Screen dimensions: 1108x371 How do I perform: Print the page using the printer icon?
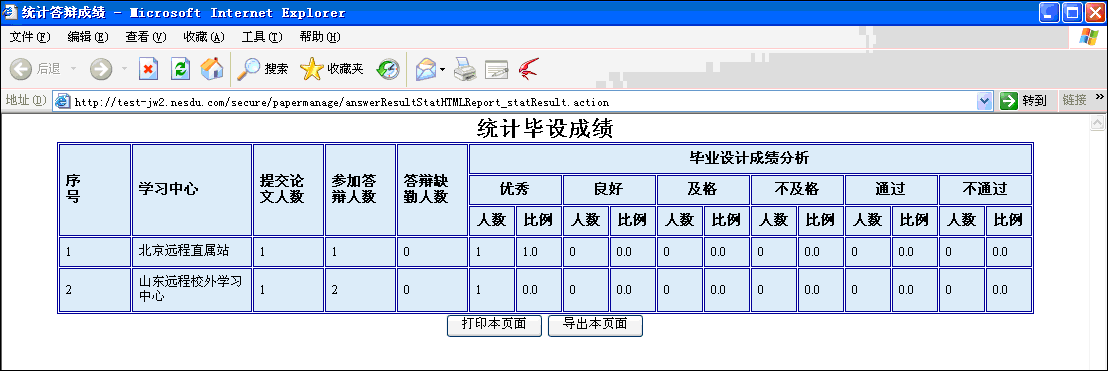(464, 69)
